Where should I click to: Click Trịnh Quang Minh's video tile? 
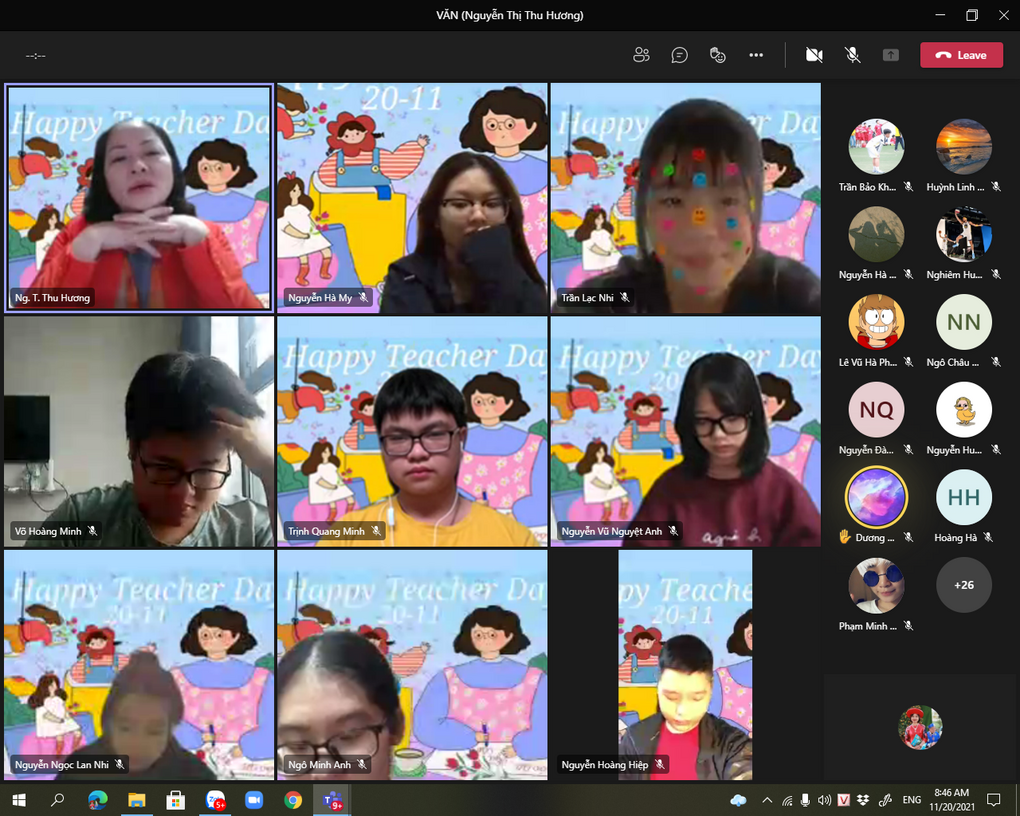click(x=412, y=432)
